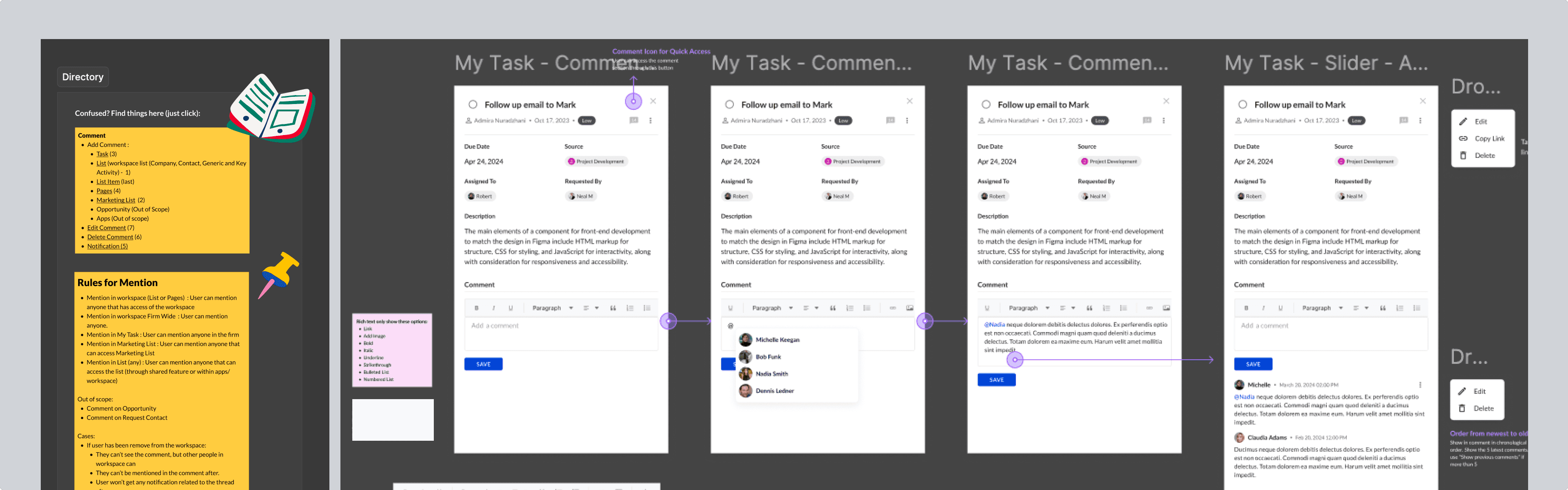Image resolution: width=1568 pixels, height=490 pixels.
Task: Click bulleted list icon in first comment frame
Action: (x=647, y=308)
